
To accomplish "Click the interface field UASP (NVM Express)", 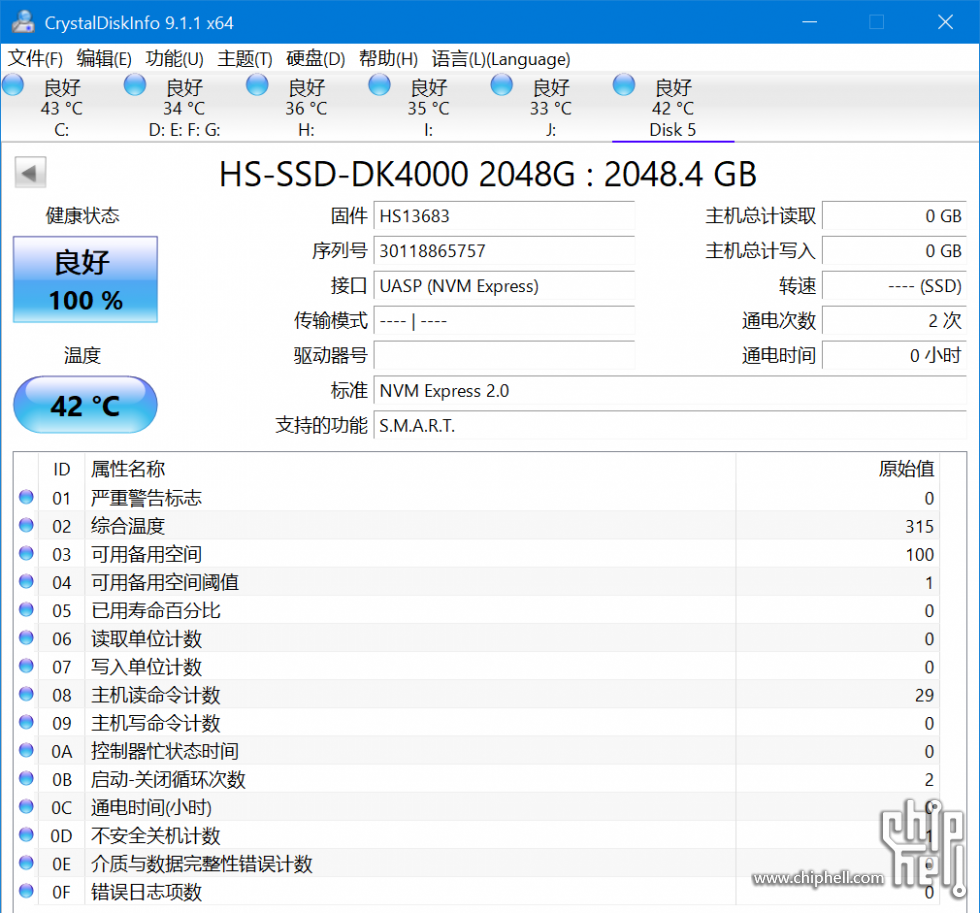I will 504,286.
